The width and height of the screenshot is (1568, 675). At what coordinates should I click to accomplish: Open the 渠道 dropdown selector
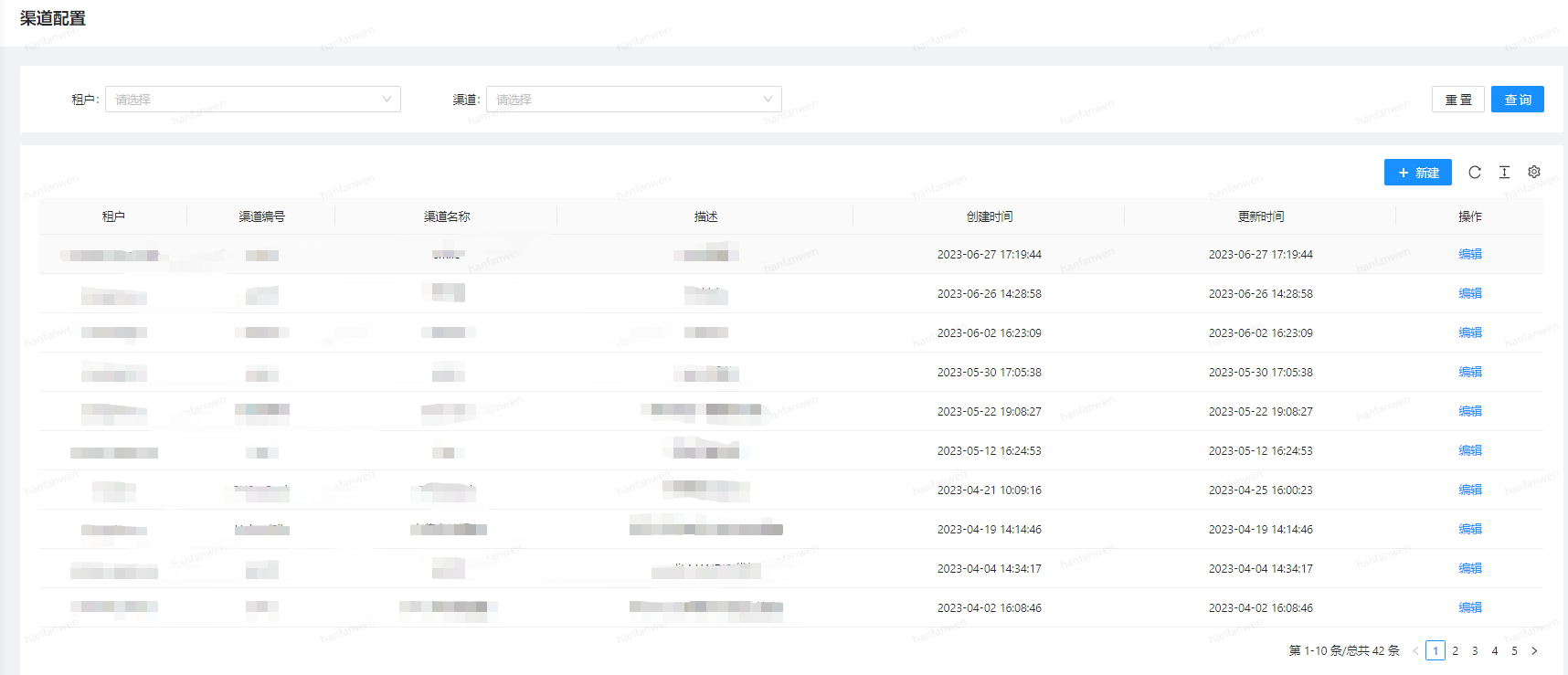(x=634, y=100)
